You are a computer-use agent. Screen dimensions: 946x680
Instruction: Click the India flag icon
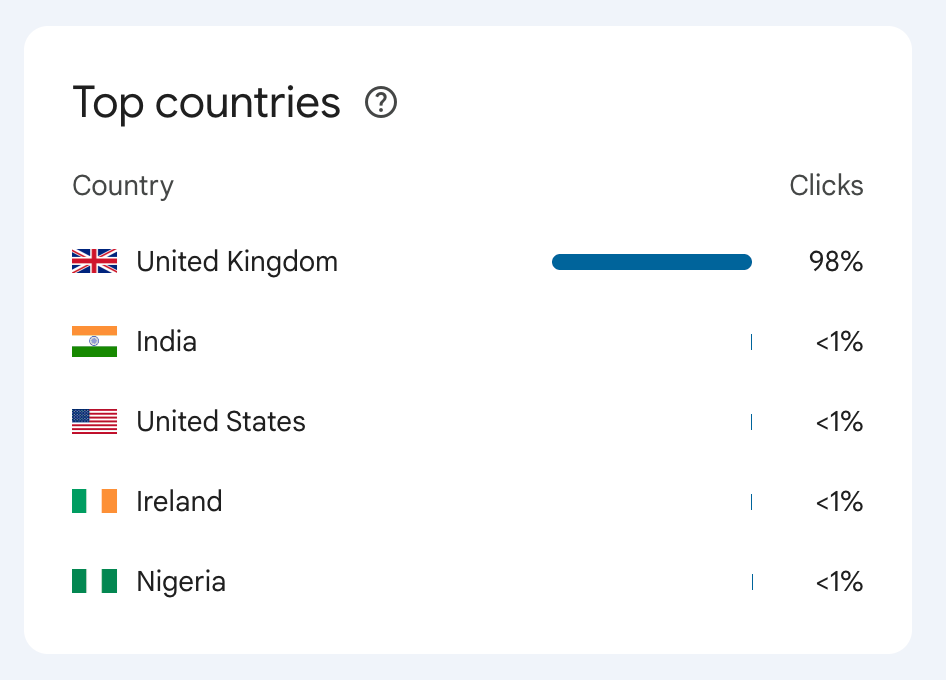tap(94, 342)
